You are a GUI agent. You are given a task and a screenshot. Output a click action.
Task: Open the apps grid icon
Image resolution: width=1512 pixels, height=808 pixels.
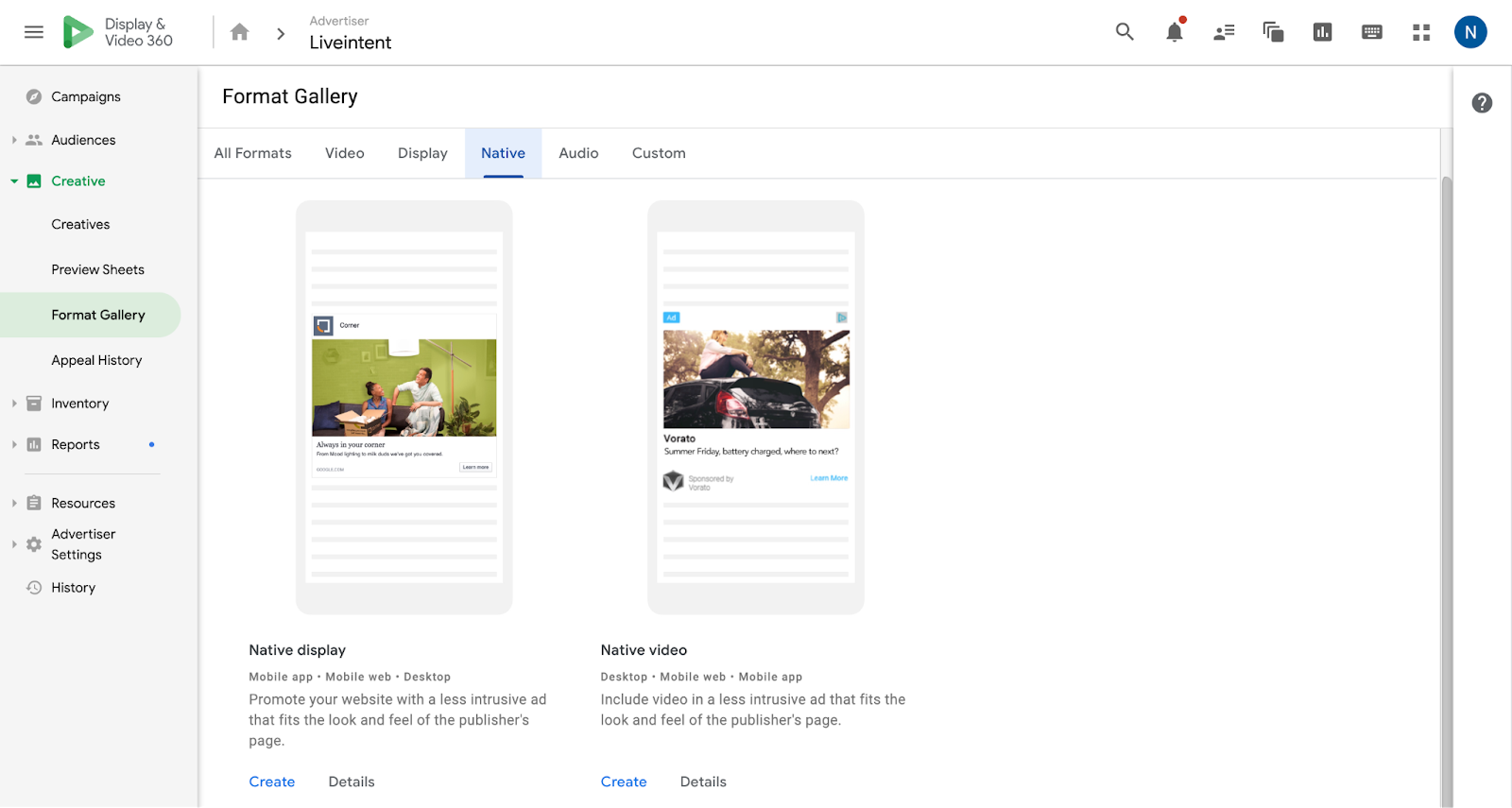coord(1420,32)
